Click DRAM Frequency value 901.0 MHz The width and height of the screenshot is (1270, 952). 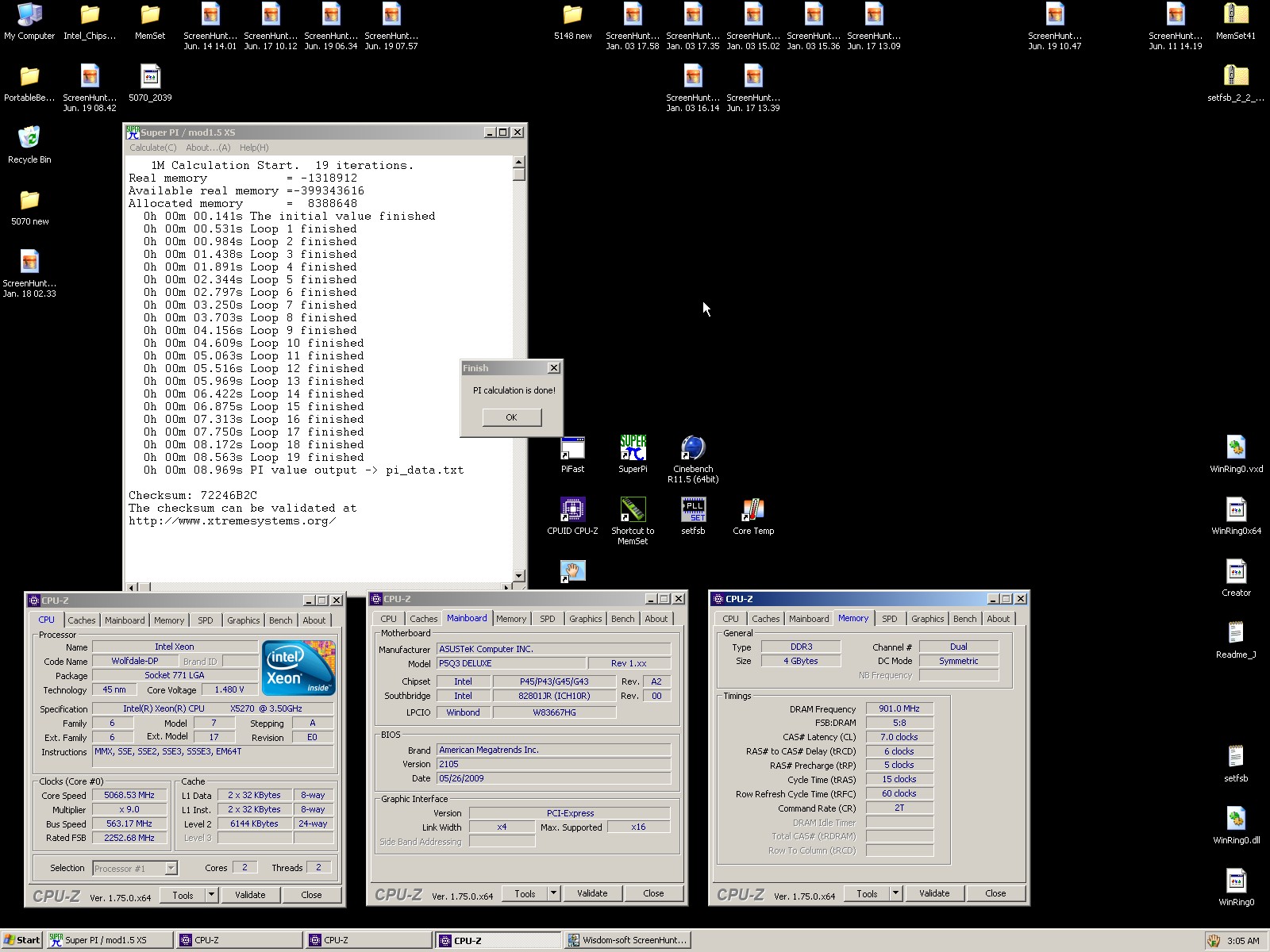[899, 709]
